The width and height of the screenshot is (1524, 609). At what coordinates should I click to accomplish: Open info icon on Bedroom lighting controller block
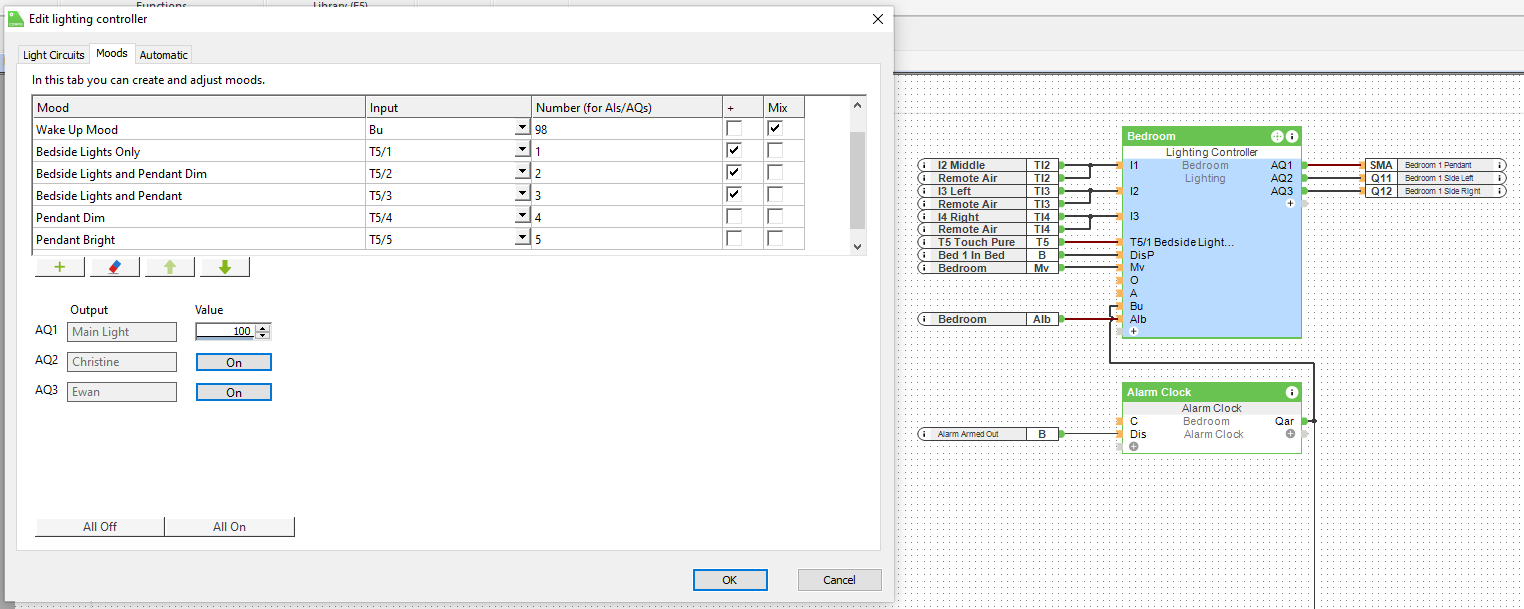1292,136
